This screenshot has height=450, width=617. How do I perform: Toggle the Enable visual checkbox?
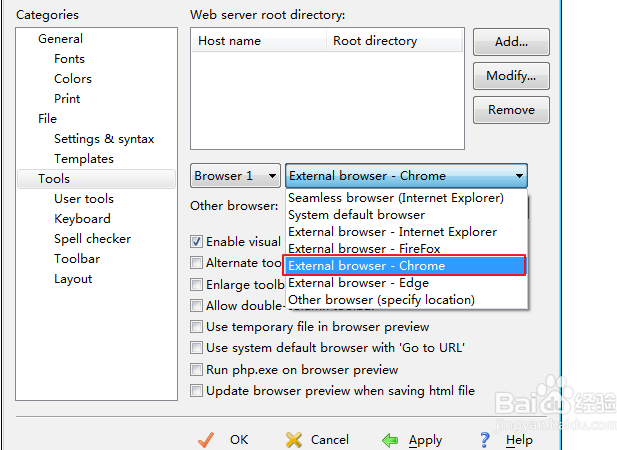click(x=197, y=242)
